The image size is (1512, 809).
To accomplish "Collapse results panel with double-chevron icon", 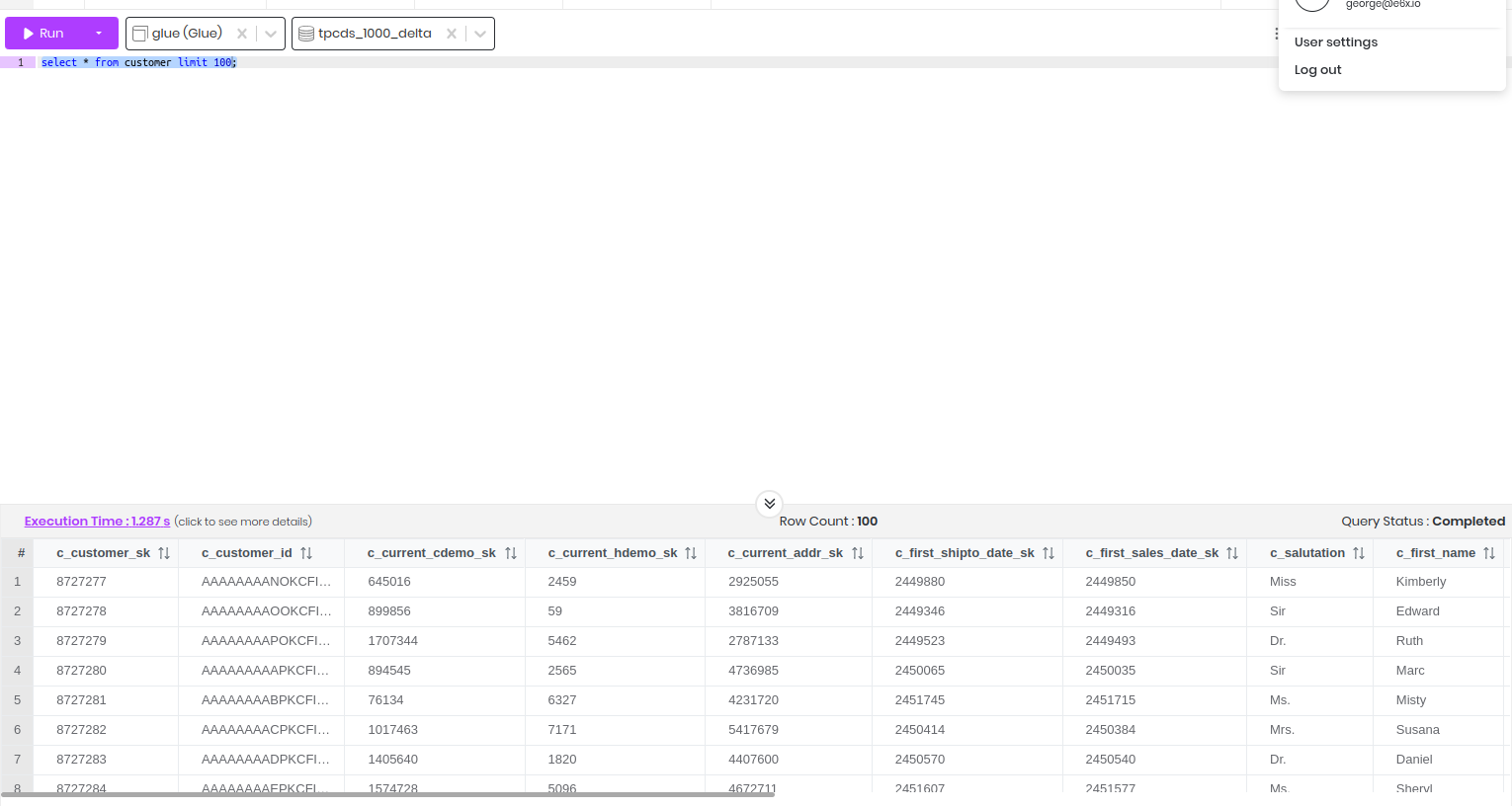I will click(769, 504).
